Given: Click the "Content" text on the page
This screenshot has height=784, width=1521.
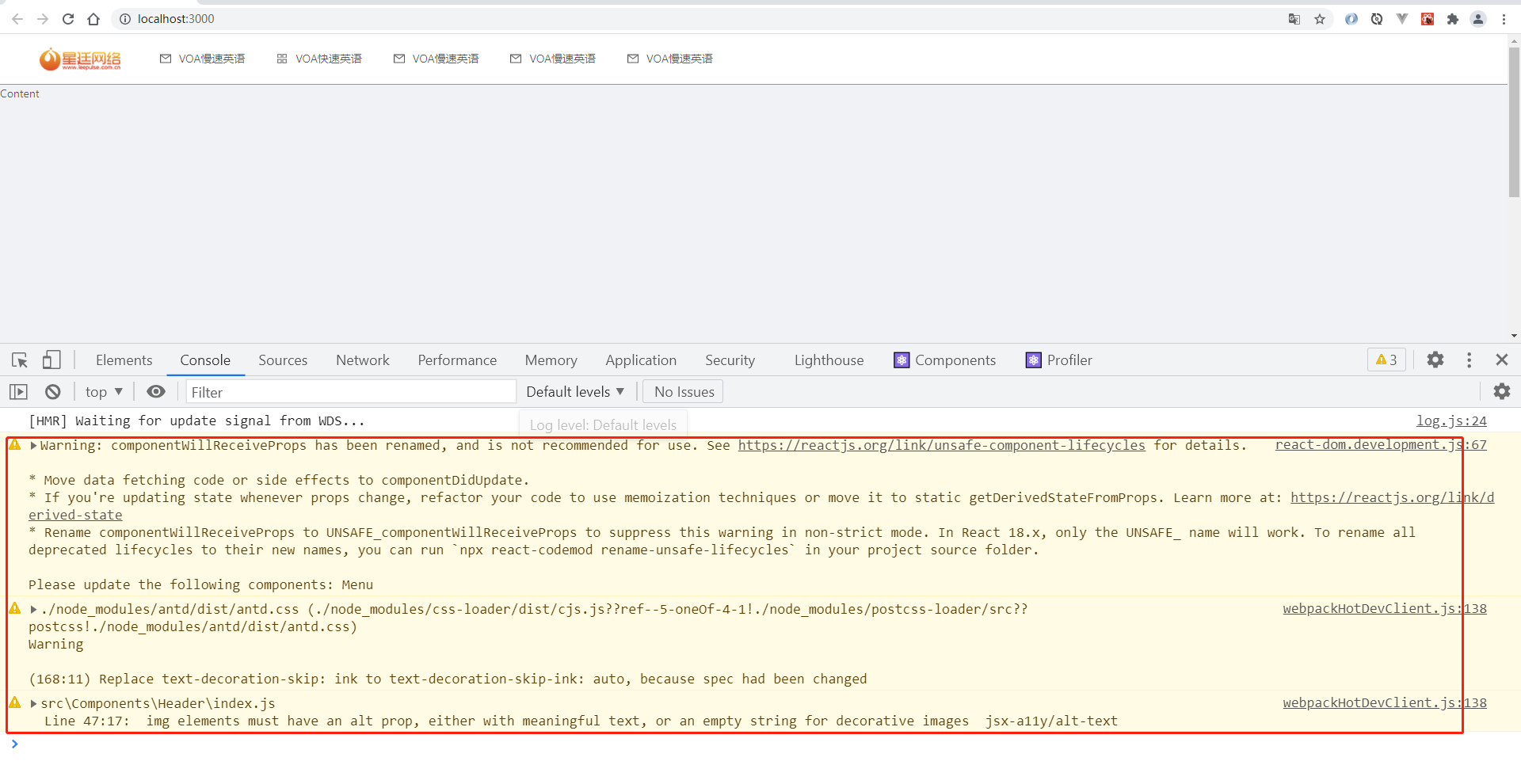Looking at the screenshot, I should pos(20,93).
